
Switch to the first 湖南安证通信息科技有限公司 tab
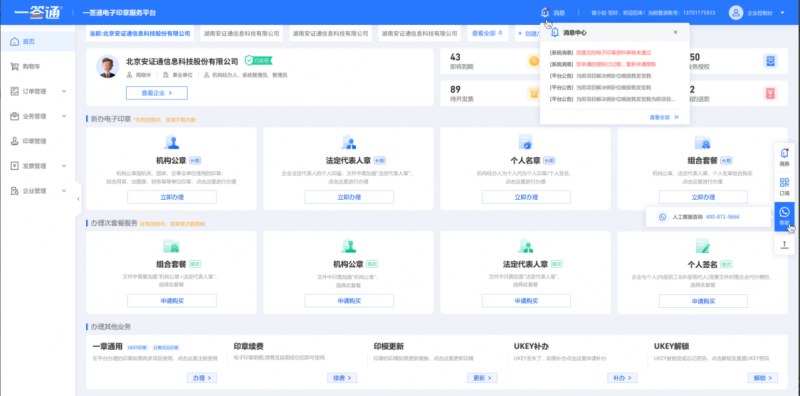click(x=242, y=33)
